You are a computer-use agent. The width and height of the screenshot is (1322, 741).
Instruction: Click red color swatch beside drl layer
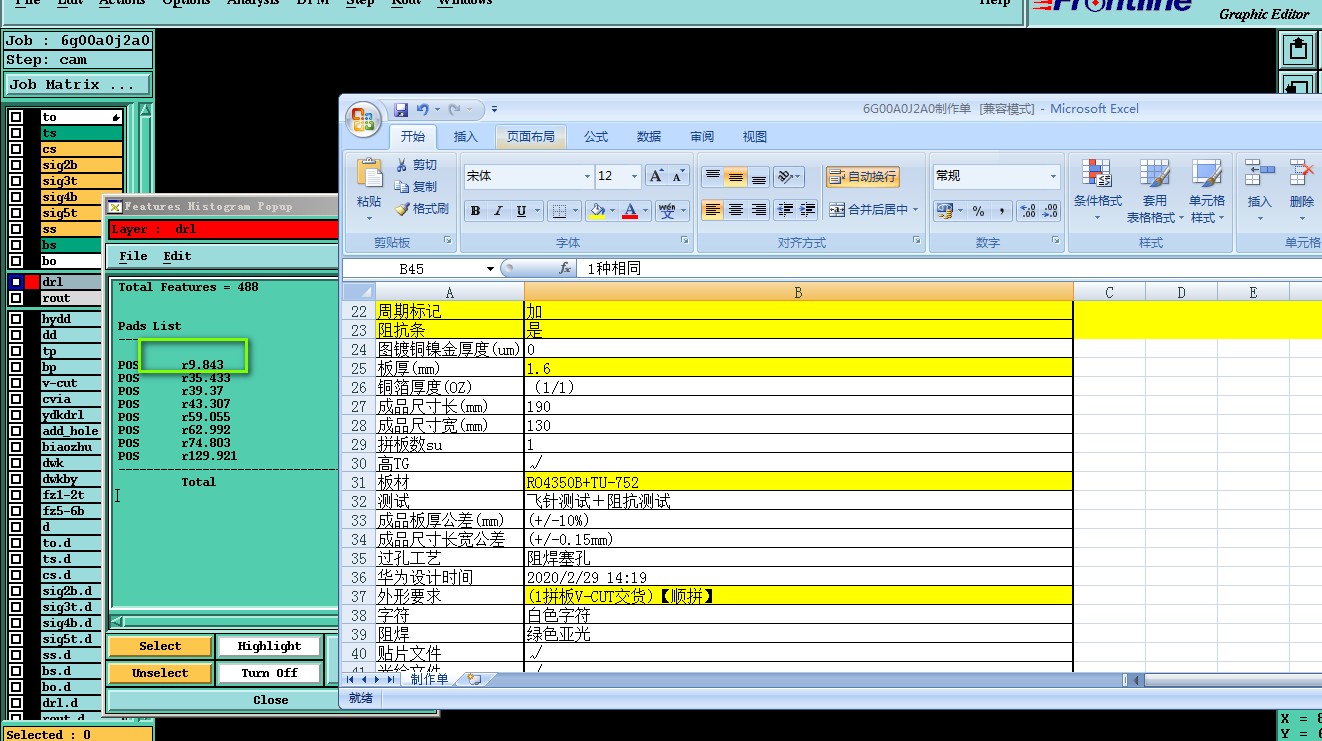(x=32, y=282)
